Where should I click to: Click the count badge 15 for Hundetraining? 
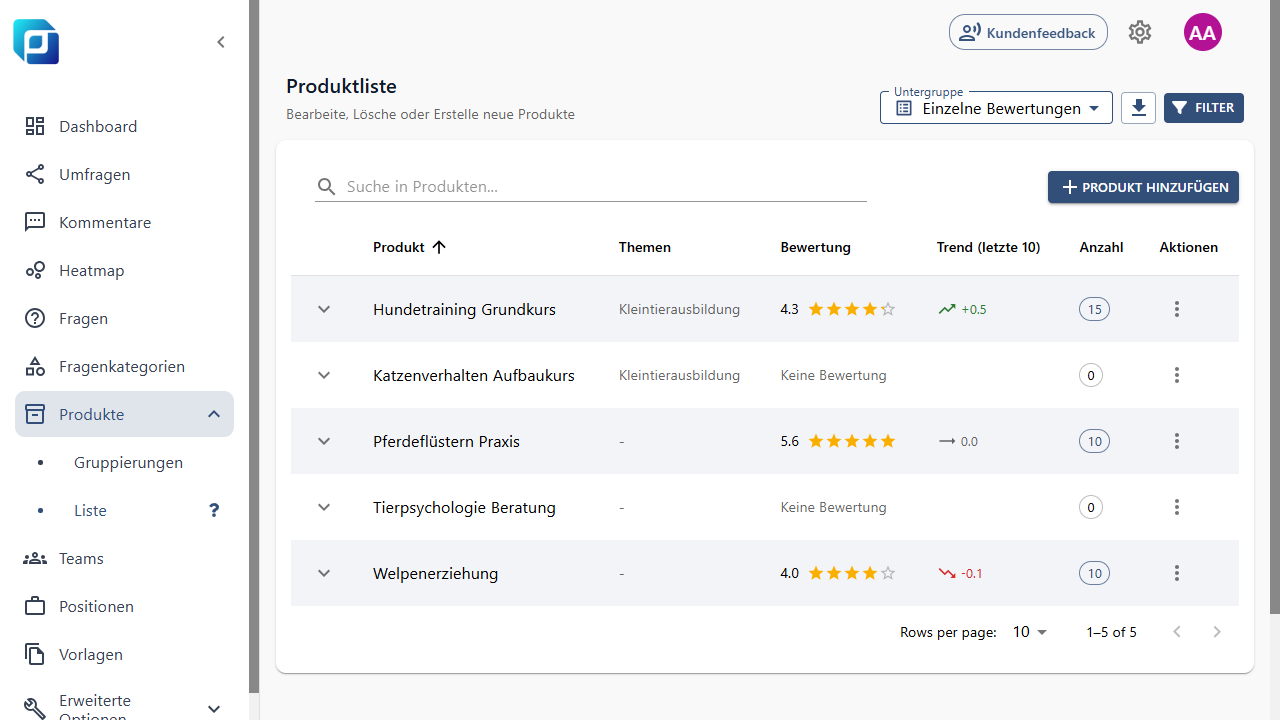tap(1094, 309)
